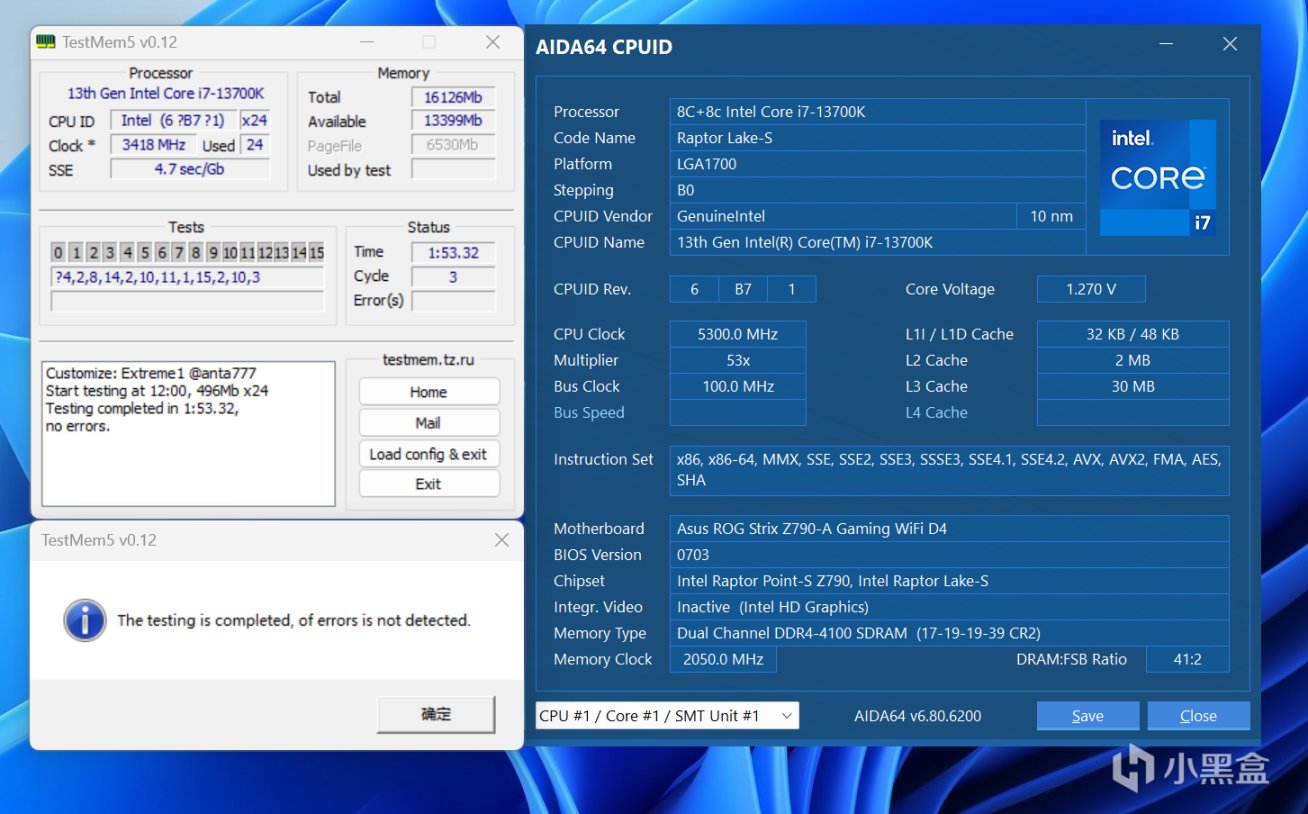Click the blue information icon in the dialog
Image resolution: width=1308 pixels, height=814 pixels.
click(x=85, y=620)
